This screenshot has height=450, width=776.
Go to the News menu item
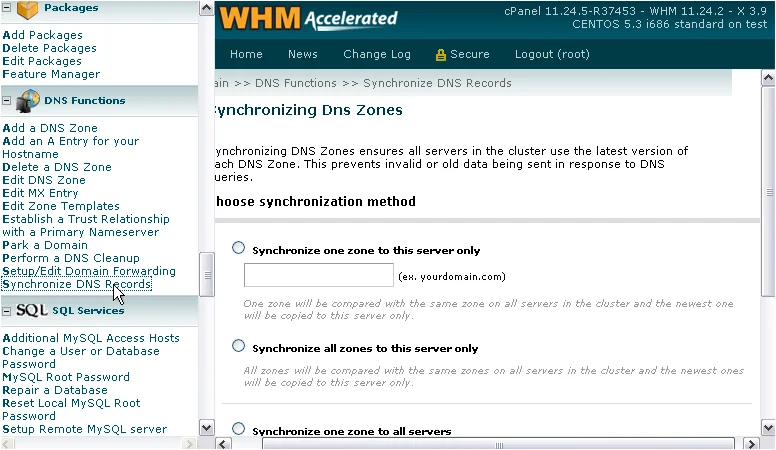[302, 54]
